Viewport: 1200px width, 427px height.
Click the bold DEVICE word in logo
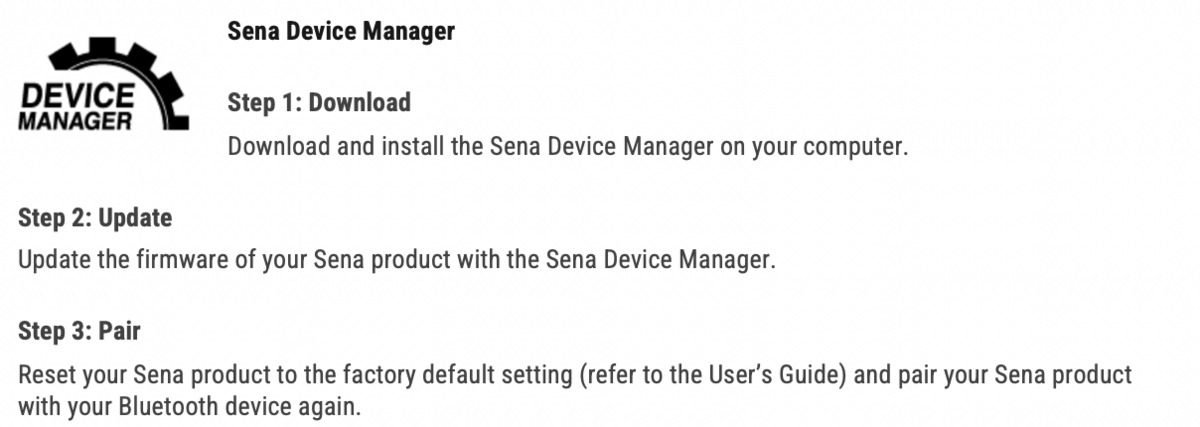tap(78, 97)
